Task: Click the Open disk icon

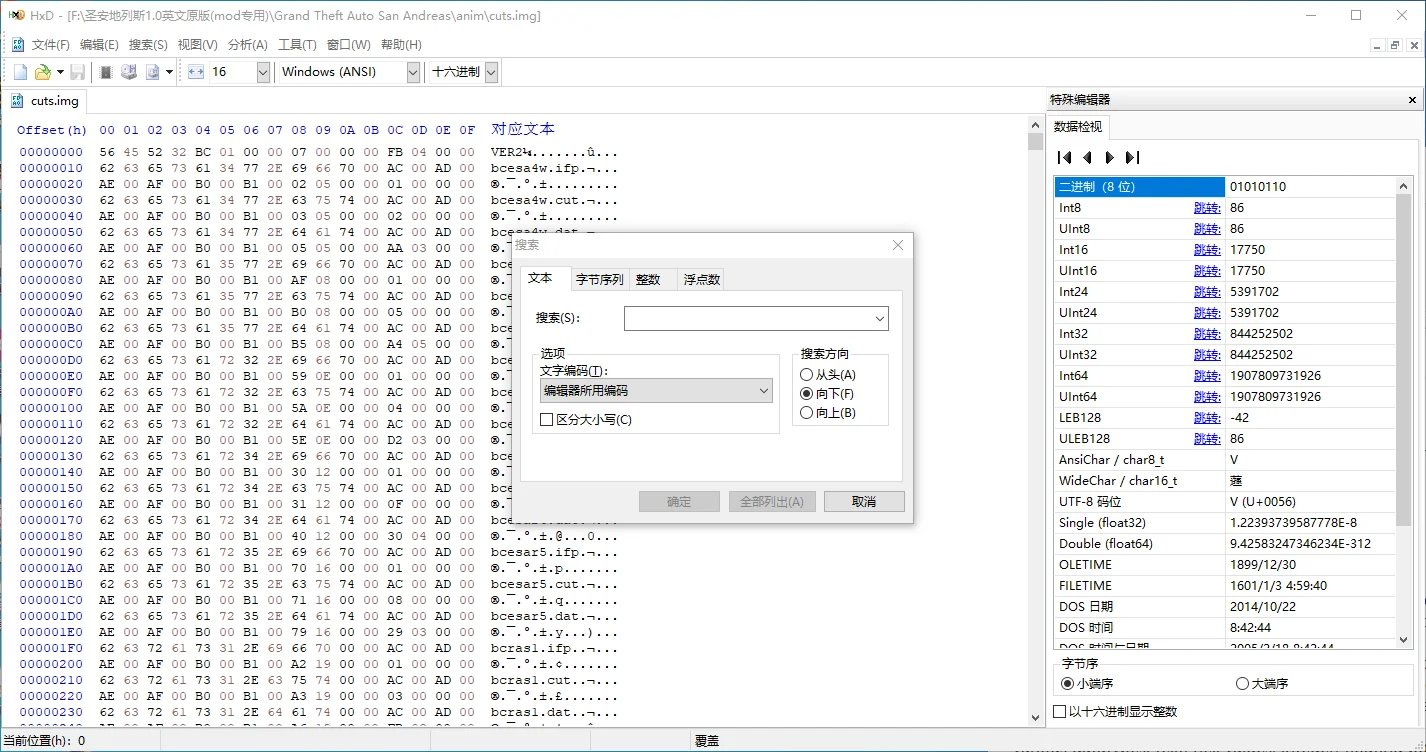Action: 129,72
